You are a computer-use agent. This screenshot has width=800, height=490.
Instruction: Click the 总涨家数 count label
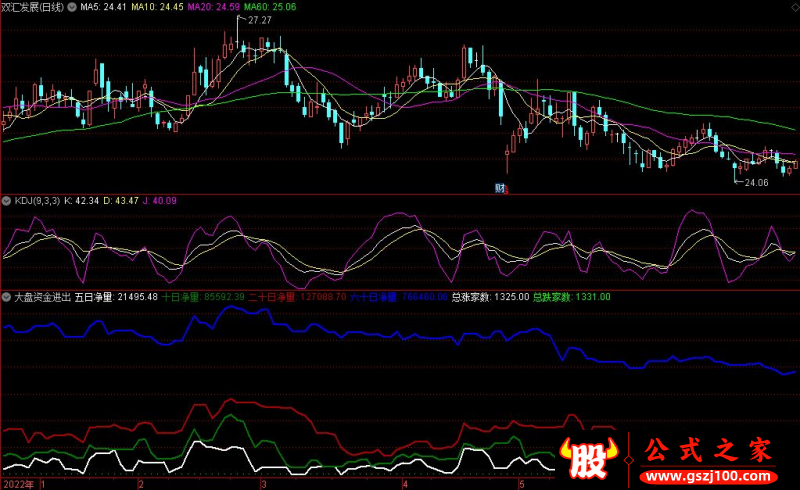[x=490, y=298]
